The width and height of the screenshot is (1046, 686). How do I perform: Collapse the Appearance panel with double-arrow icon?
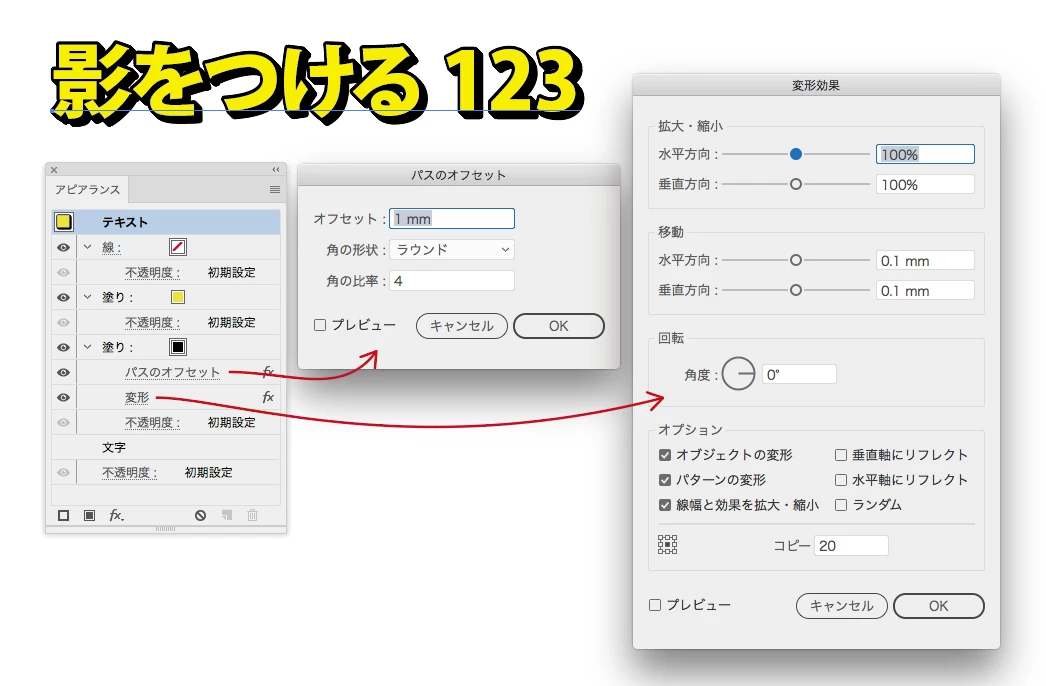[276, 169]
